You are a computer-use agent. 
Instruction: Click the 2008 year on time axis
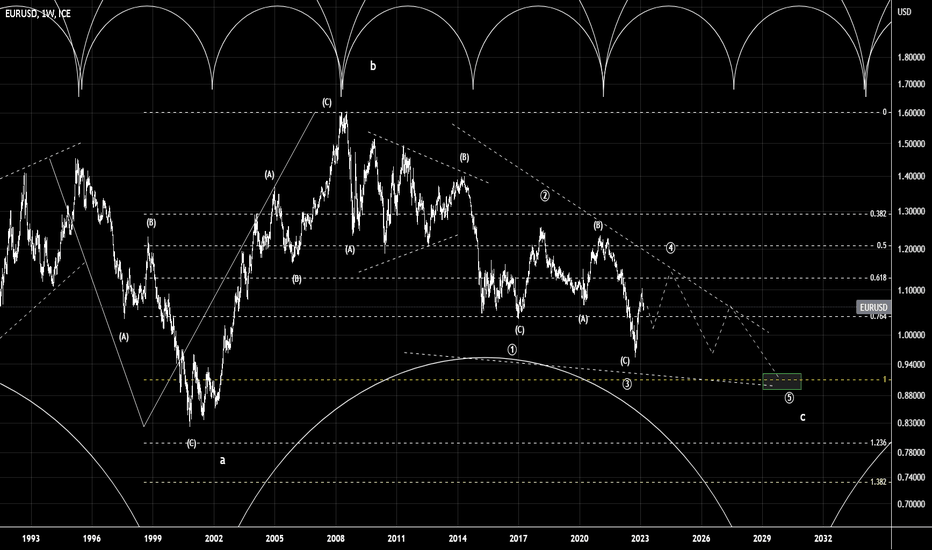336,539
